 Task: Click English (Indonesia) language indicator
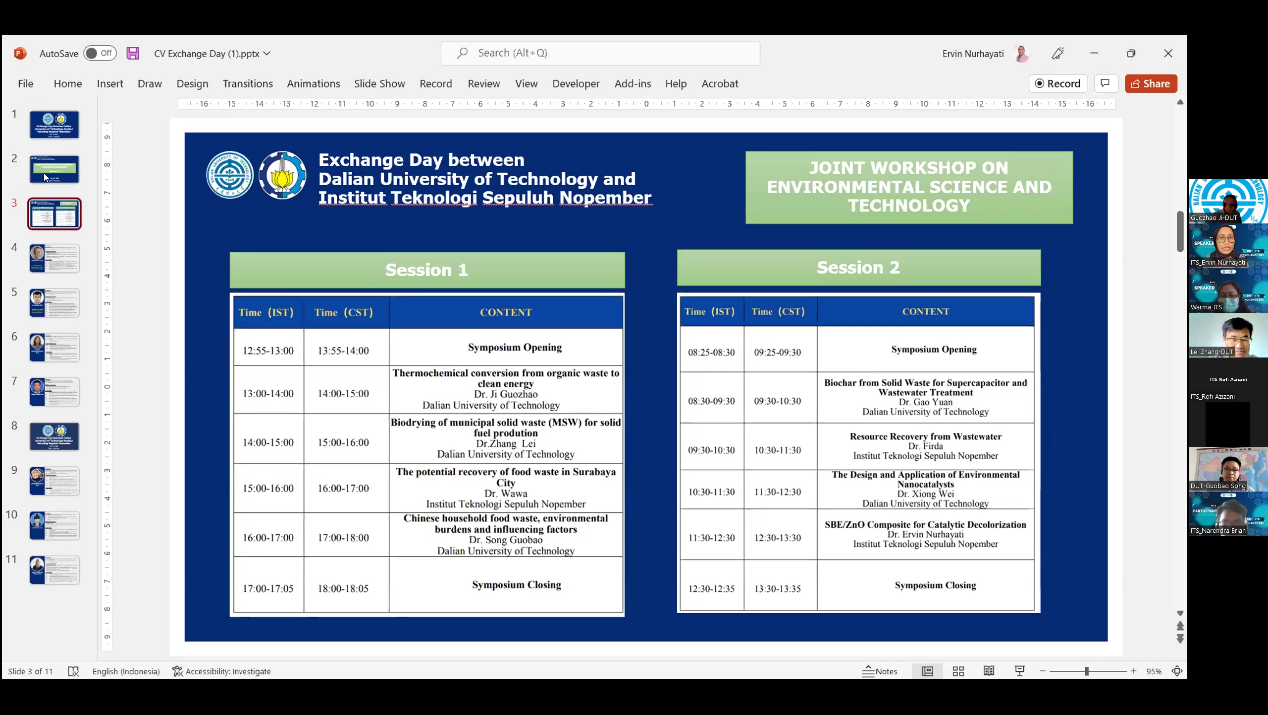[126, 671]
